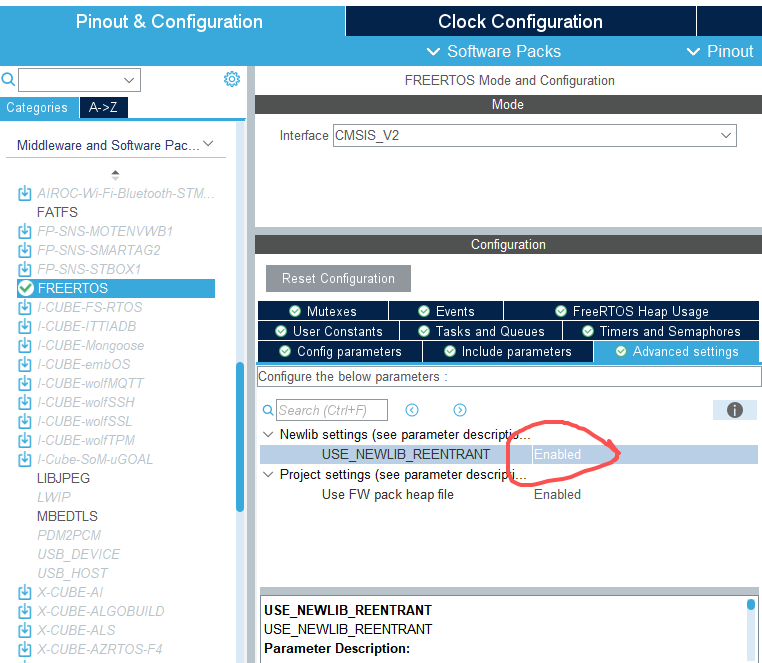The width and height of the screenshot is (762, 663).
Task: Switch to Clock Configuration tab
Action: [520, 22]
